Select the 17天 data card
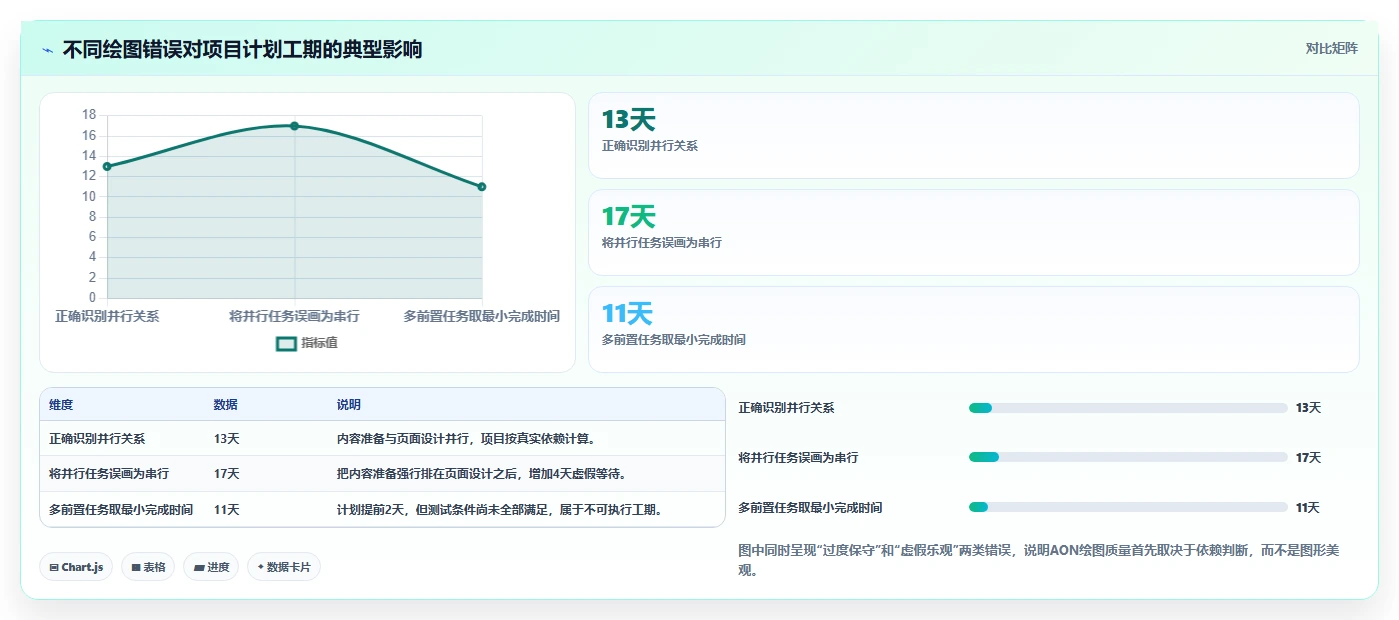The width and height of the screenshot is (1399, 620). point(973,232)
